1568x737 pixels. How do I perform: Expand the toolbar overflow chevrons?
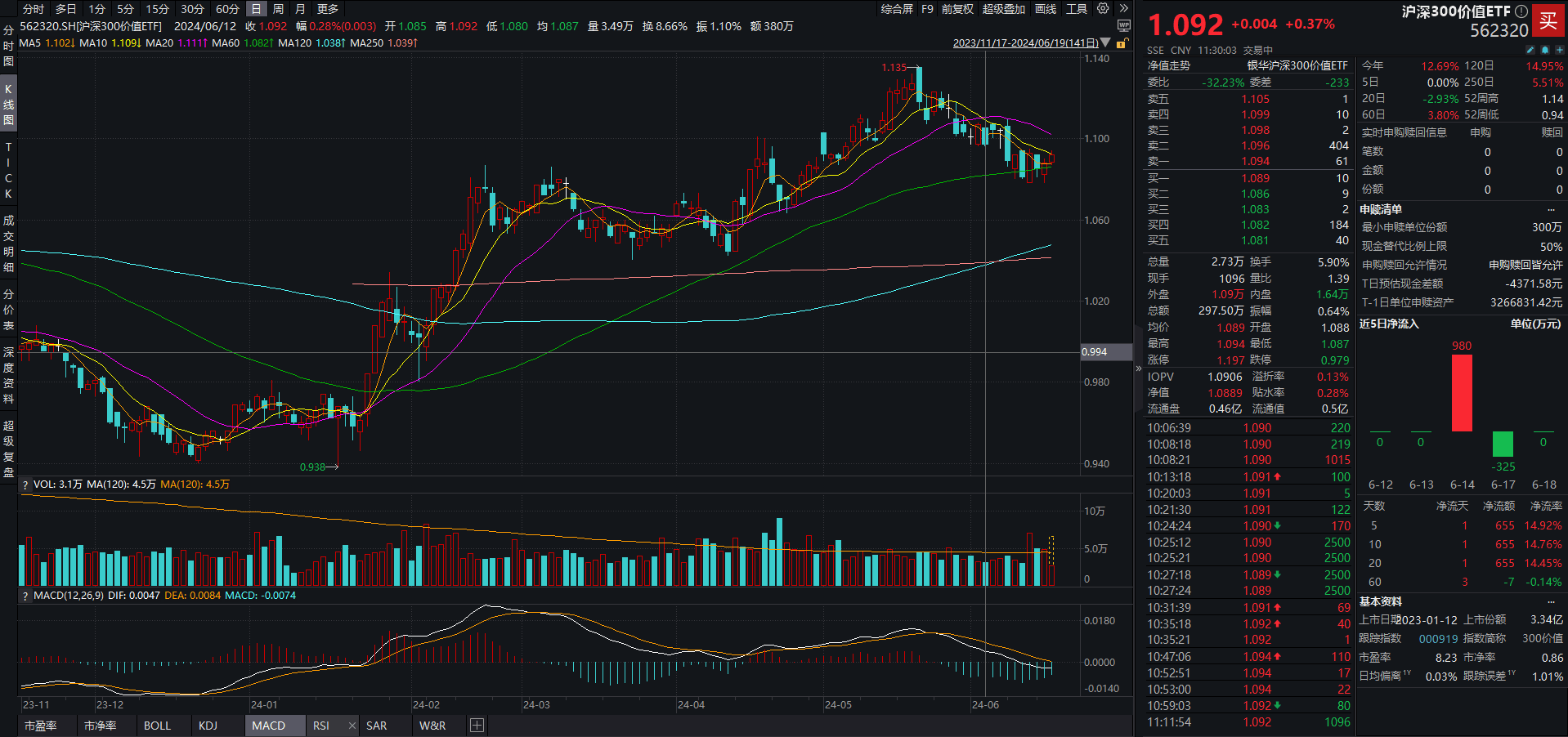click(x=1123, y=9)
